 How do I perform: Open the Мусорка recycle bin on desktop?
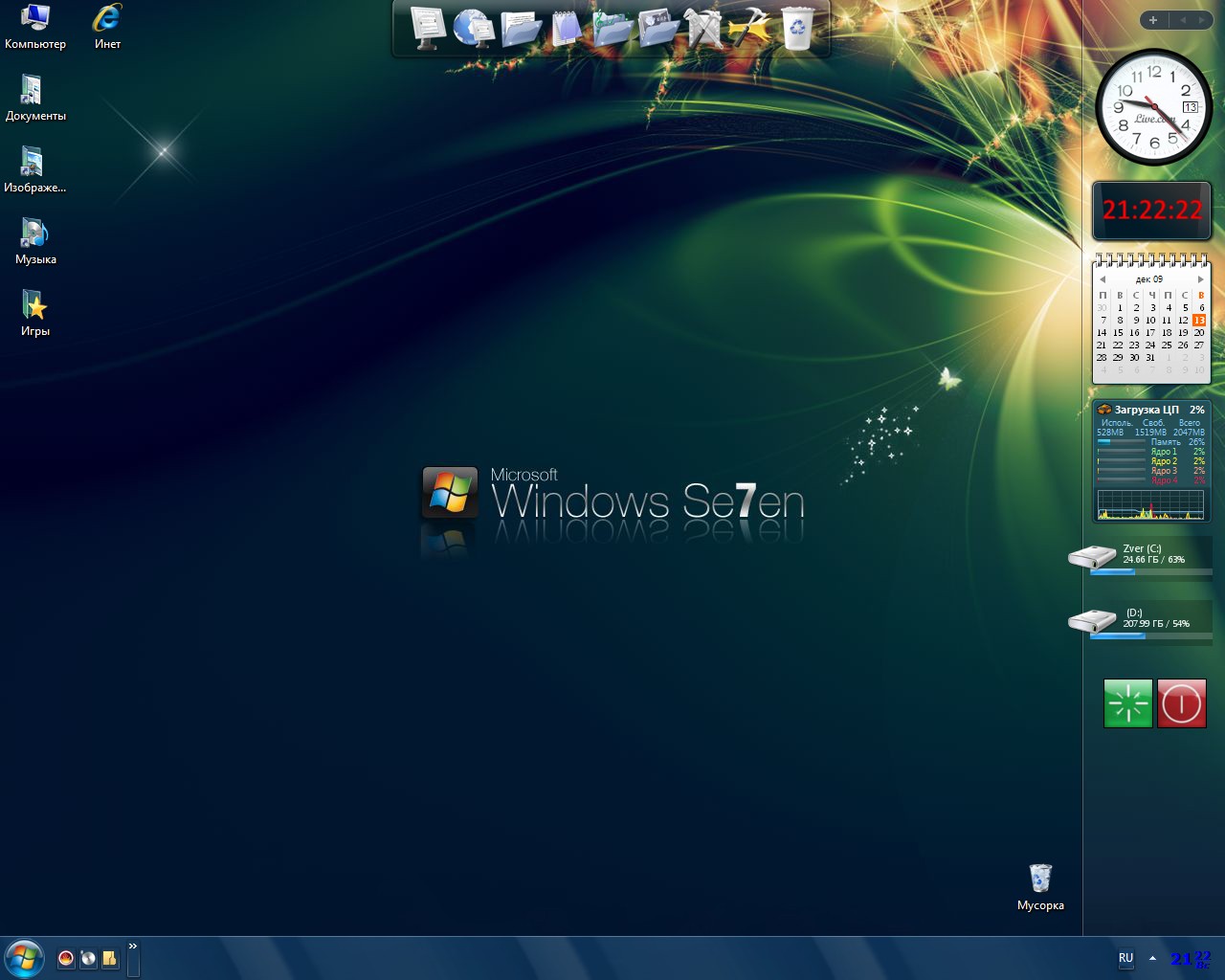pyautogui.click(x=1040, y=887)
